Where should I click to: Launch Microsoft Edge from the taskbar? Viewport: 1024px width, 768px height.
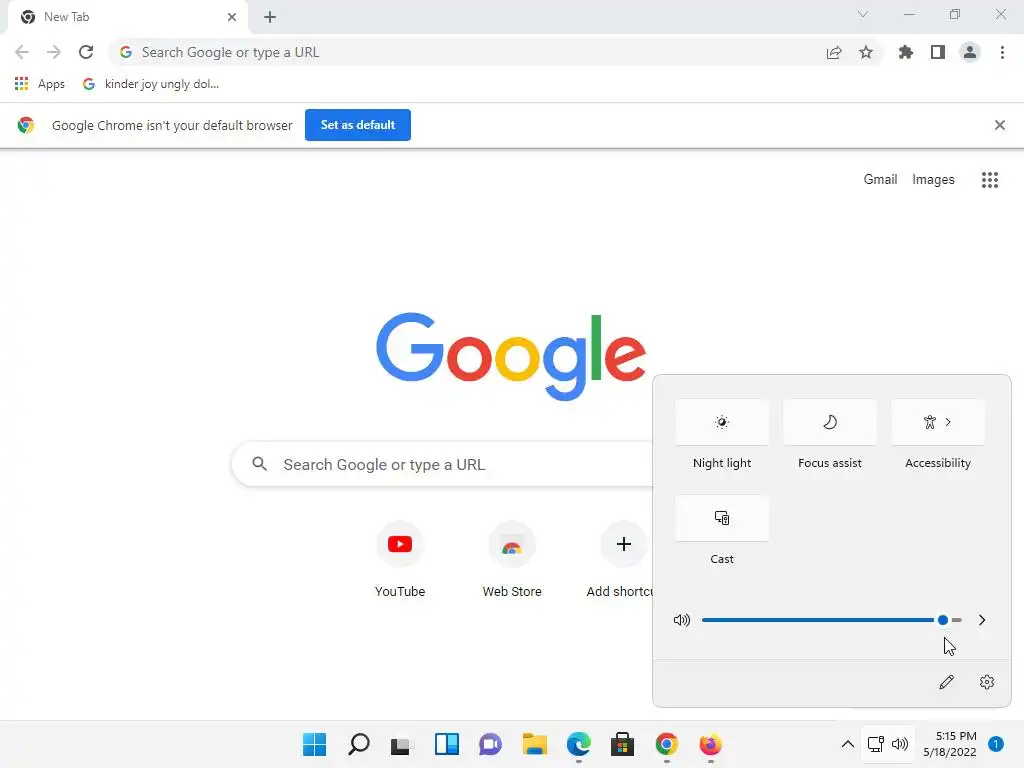[579, 744]
